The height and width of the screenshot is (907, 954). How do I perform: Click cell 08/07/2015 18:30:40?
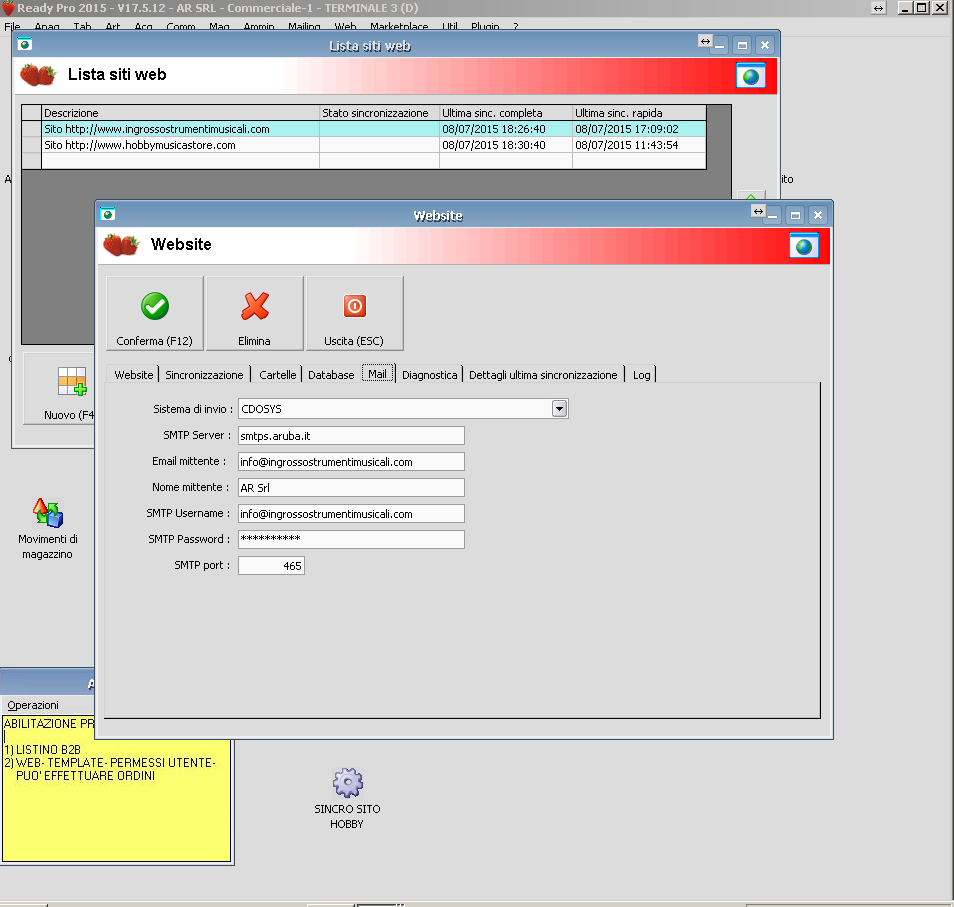click(506, 145)
